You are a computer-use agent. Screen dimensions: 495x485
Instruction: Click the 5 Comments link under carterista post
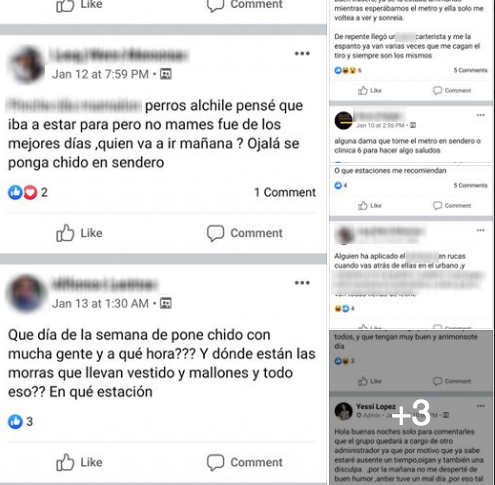pyautogui.click(x=470, y=70)
